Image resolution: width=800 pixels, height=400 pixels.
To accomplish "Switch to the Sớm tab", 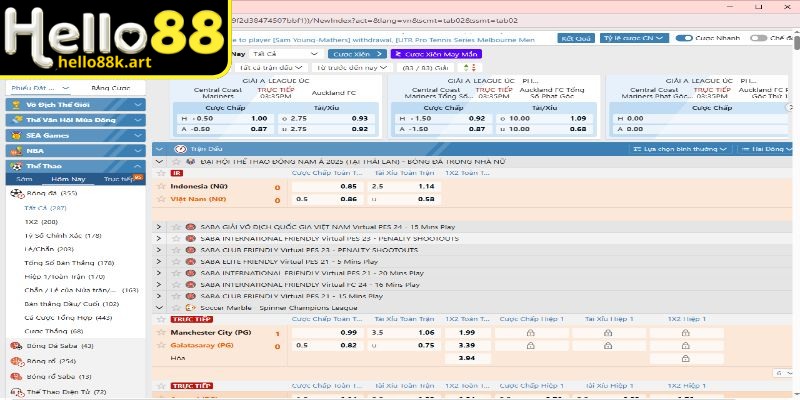I will coord(22,179).
